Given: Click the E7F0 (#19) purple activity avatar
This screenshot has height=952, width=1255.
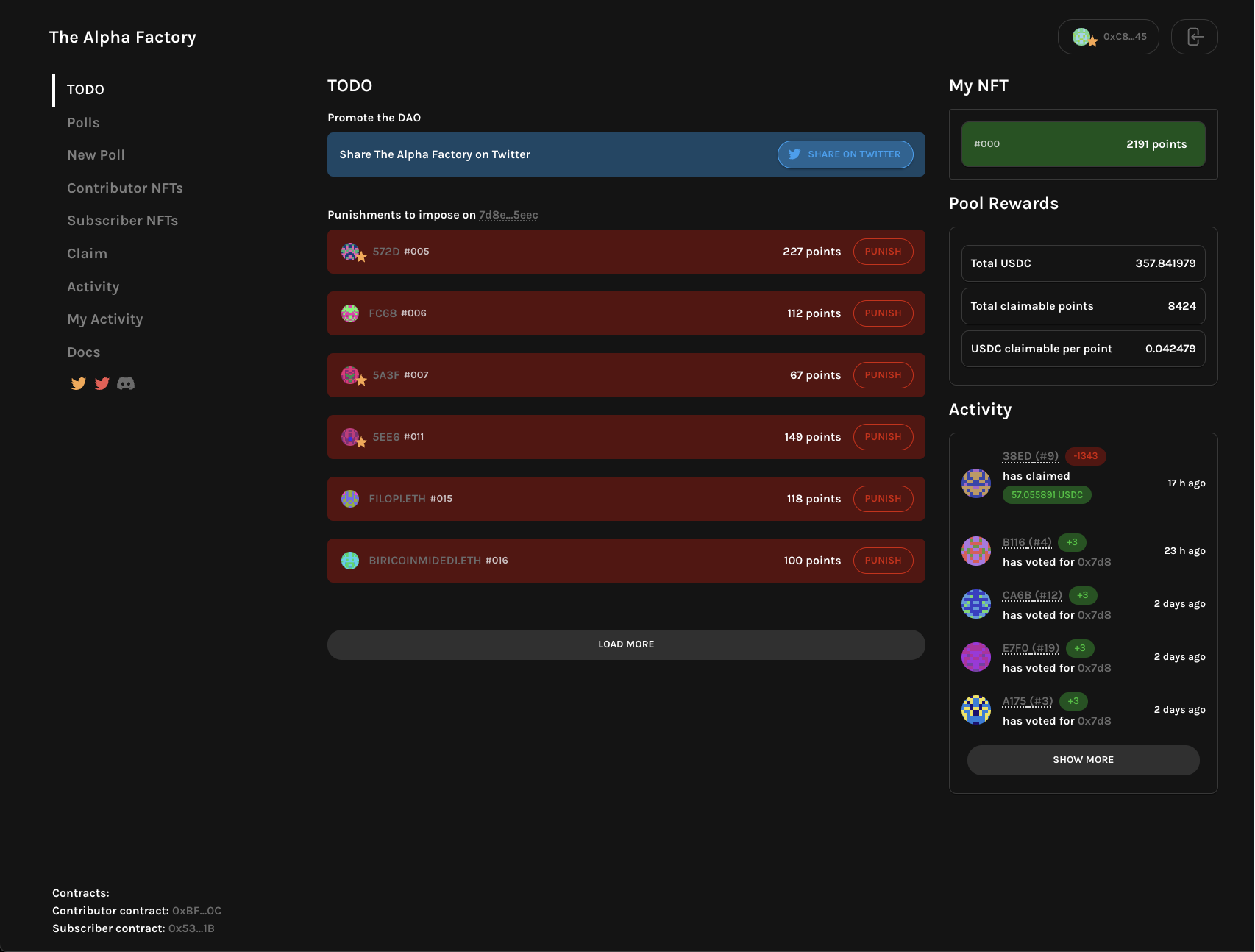Looking at the screenshot, I should click(x=976, y=657).
